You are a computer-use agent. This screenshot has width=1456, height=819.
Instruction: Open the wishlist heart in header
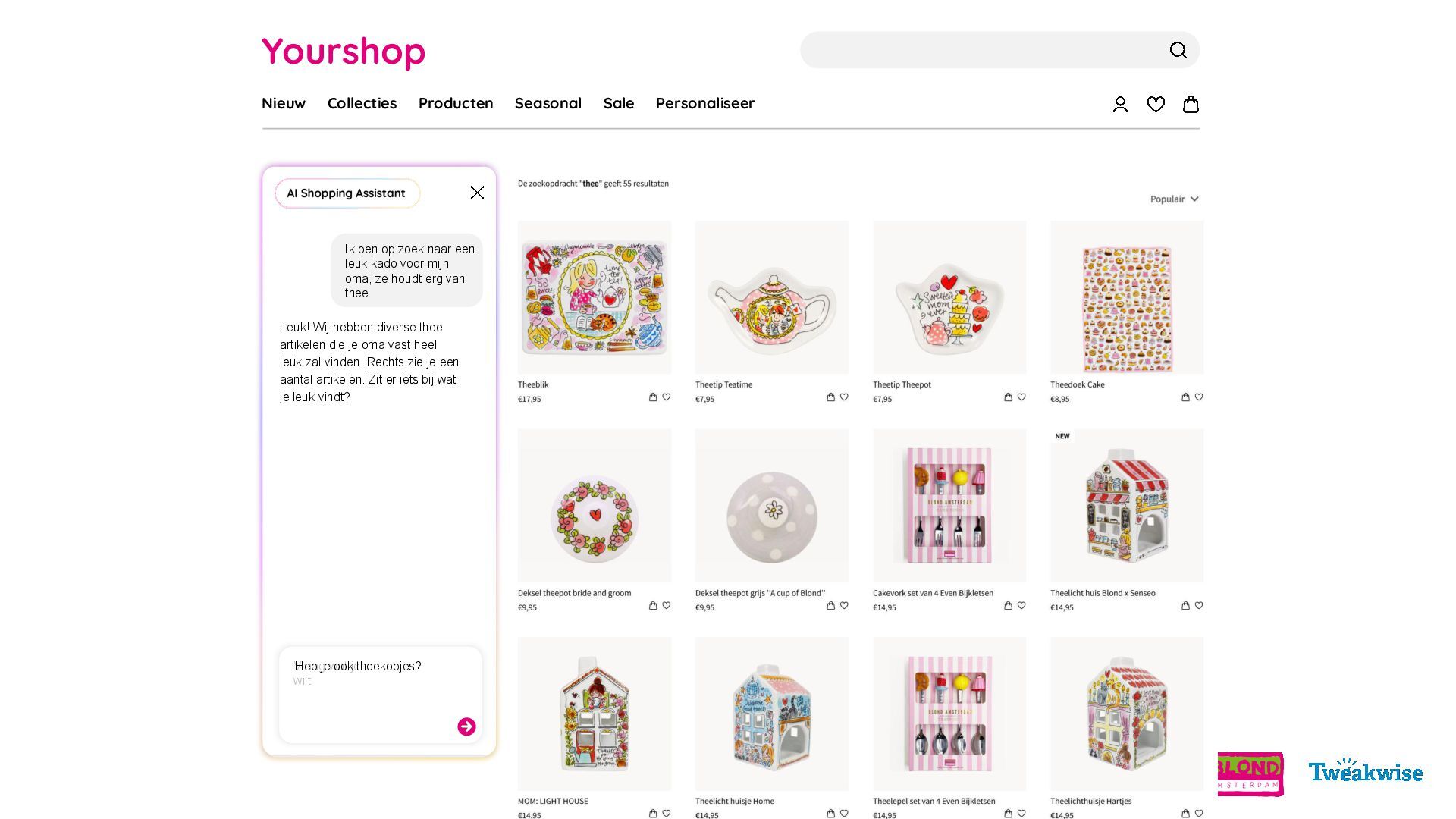point(1156,105)
